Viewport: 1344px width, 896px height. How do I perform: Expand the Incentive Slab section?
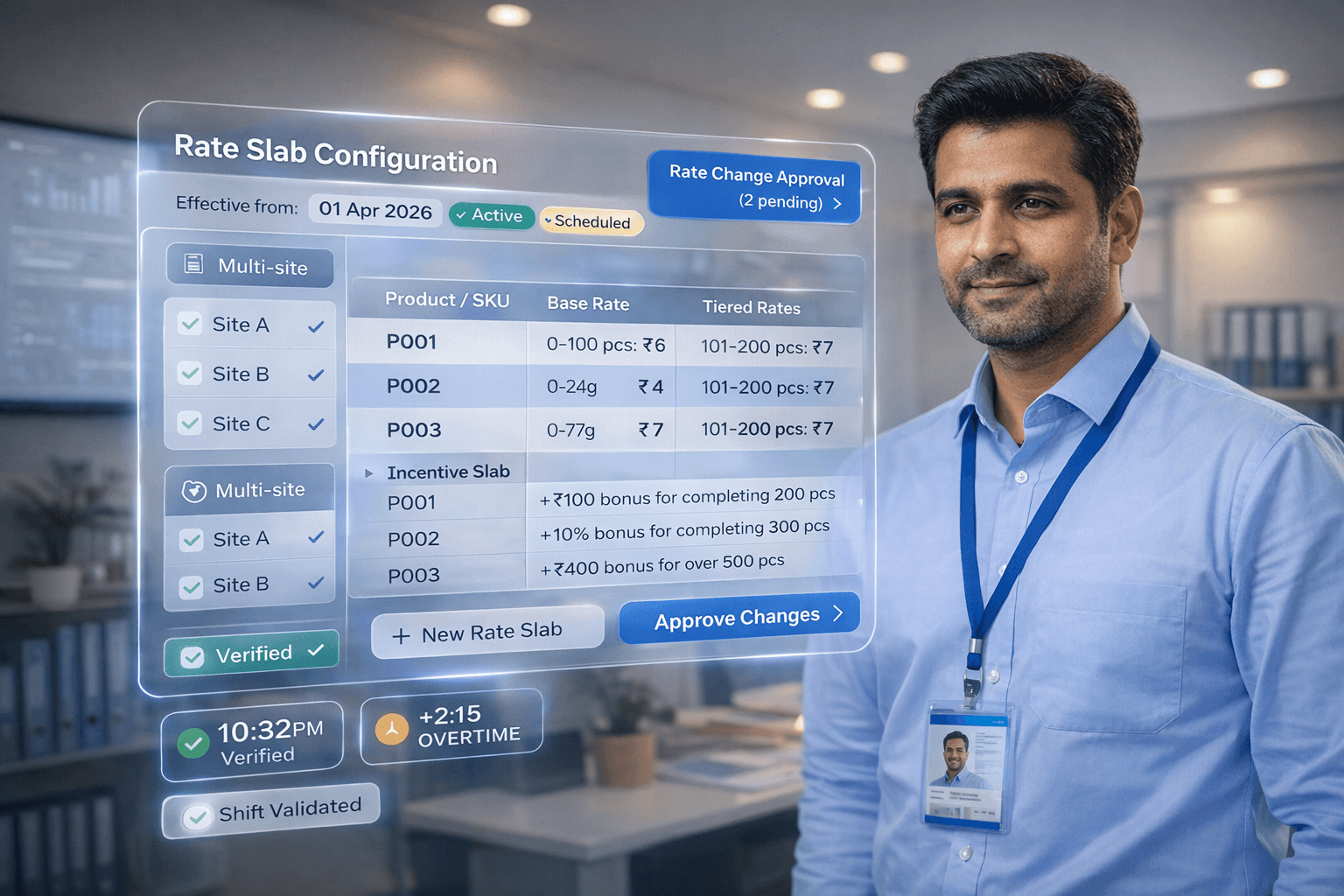(368, 471)
